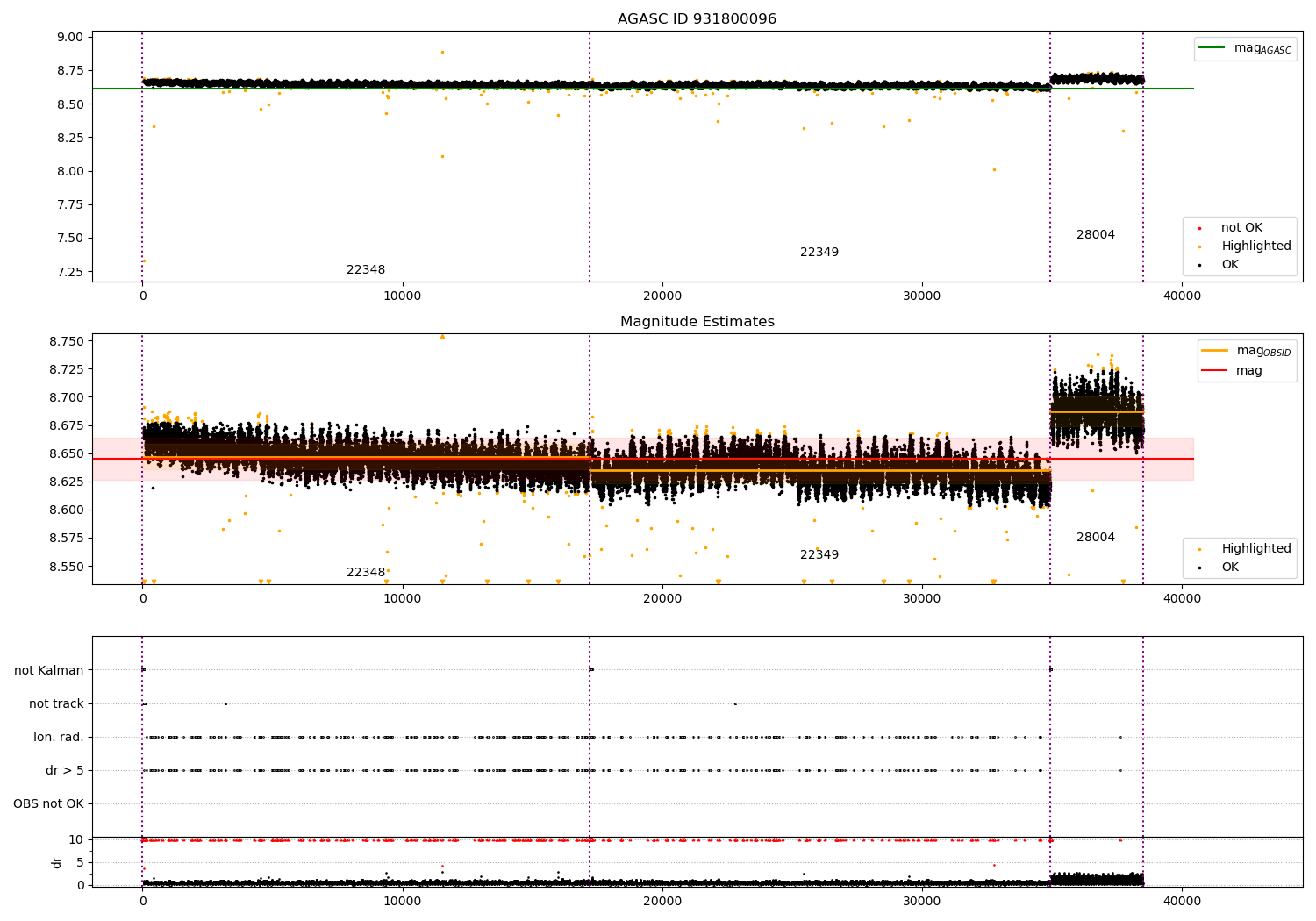The width and height of the screenshot is (1316, 921).
Task: Click obsid label 22348 in the AGASC ID plot
Action: (366, 270)
